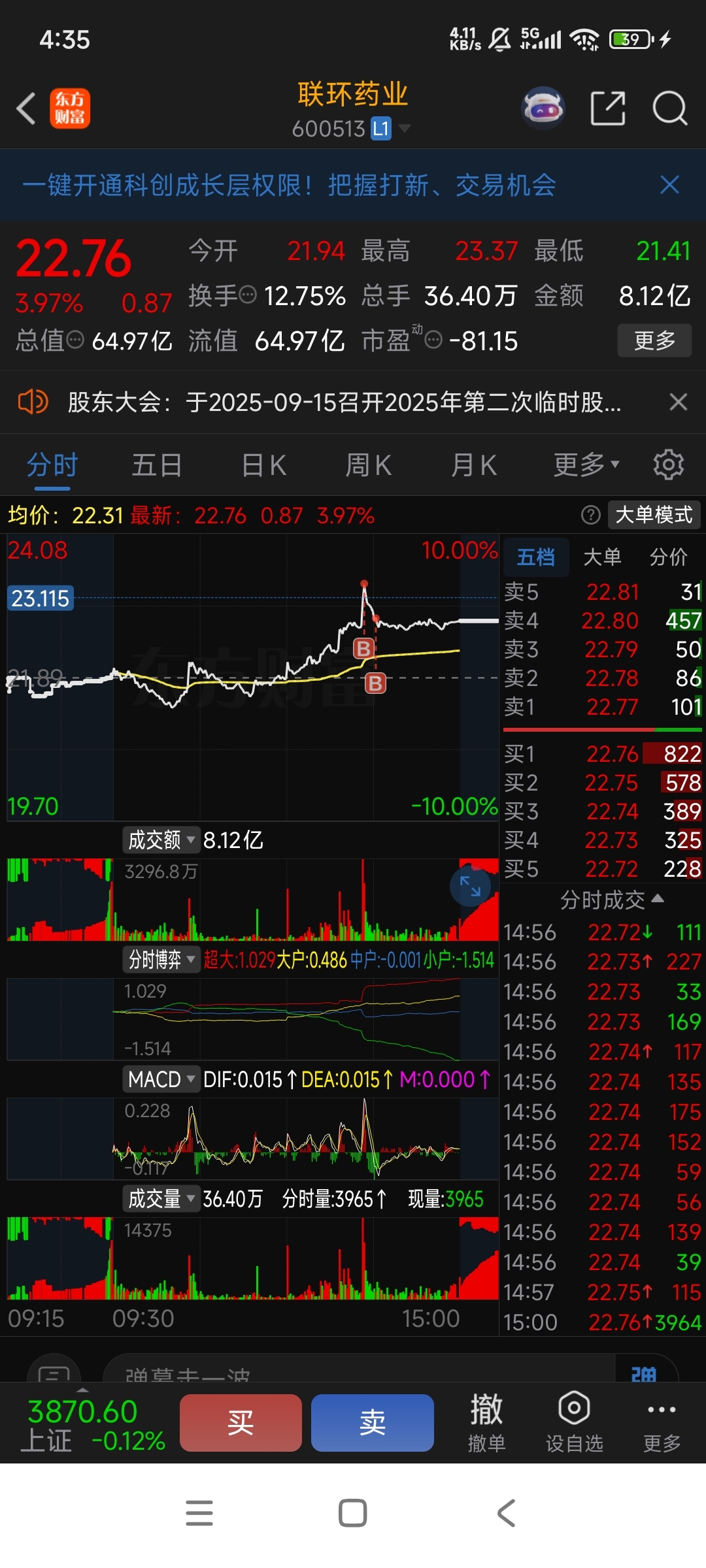Open 股东大会 announcement text
706x1568 pixels.
click(345, 402)
